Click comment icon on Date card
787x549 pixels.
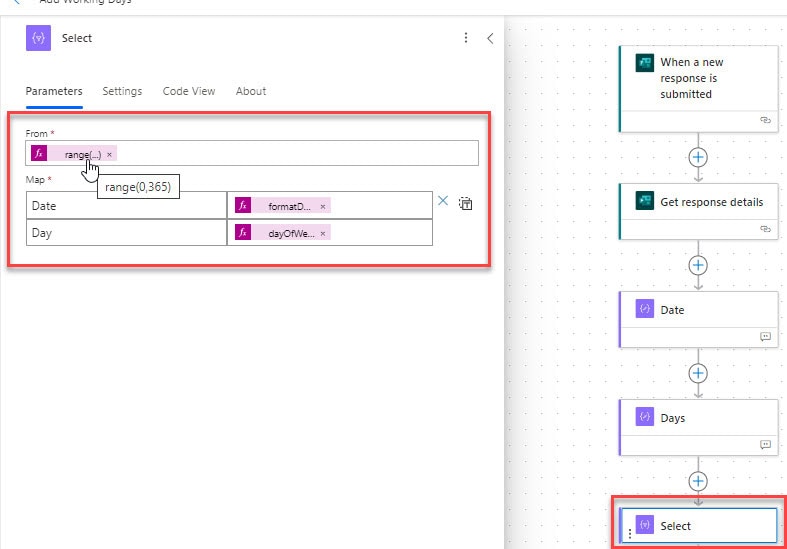[x=765, y=336]
